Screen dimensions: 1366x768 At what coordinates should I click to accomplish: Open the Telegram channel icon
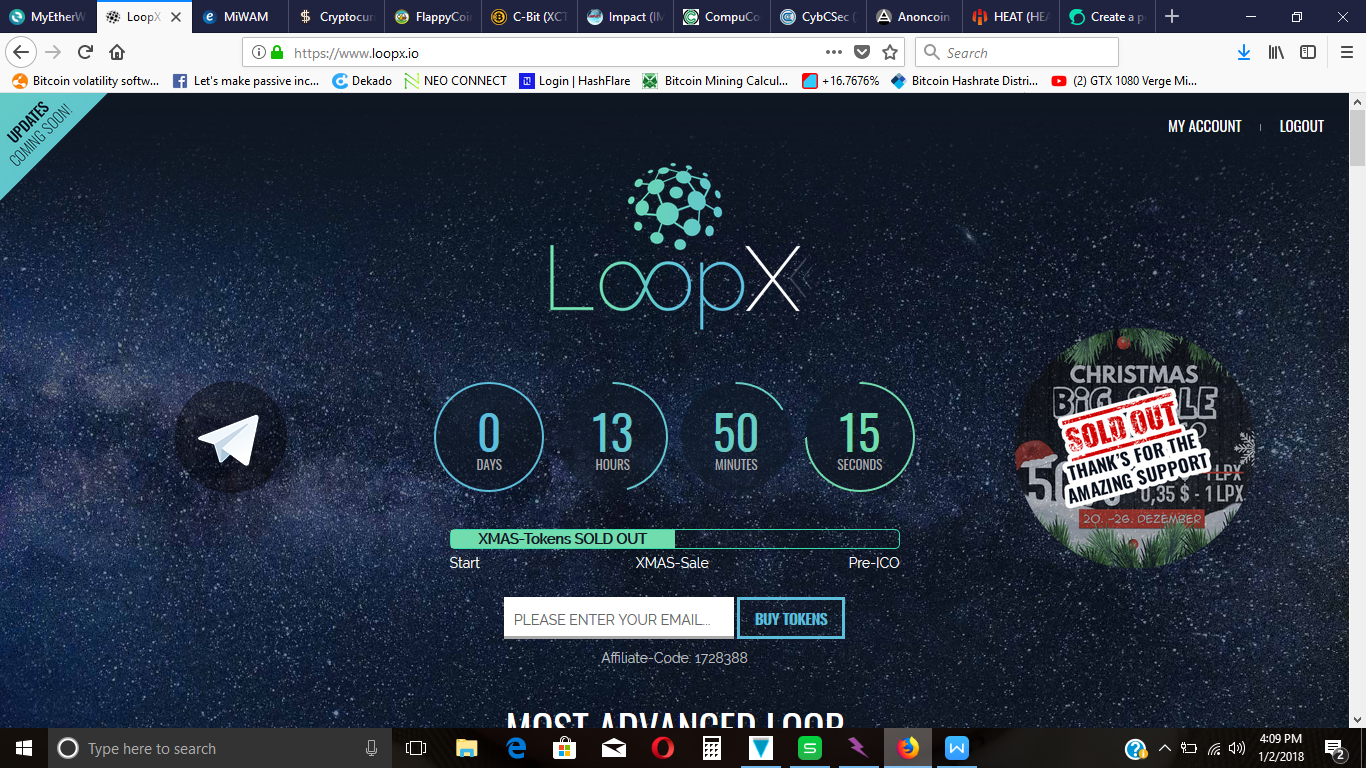230,438
